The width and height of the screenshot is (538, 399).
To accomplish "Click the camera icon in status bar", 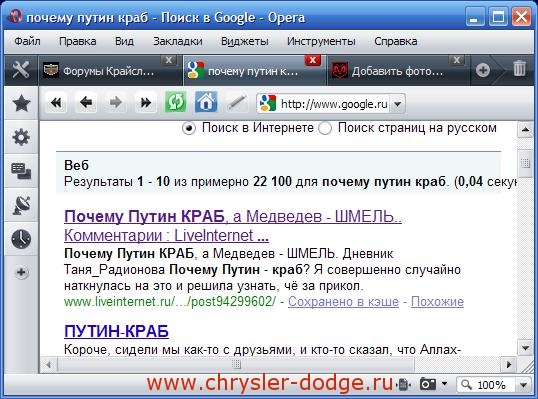I will click(428, 384).
